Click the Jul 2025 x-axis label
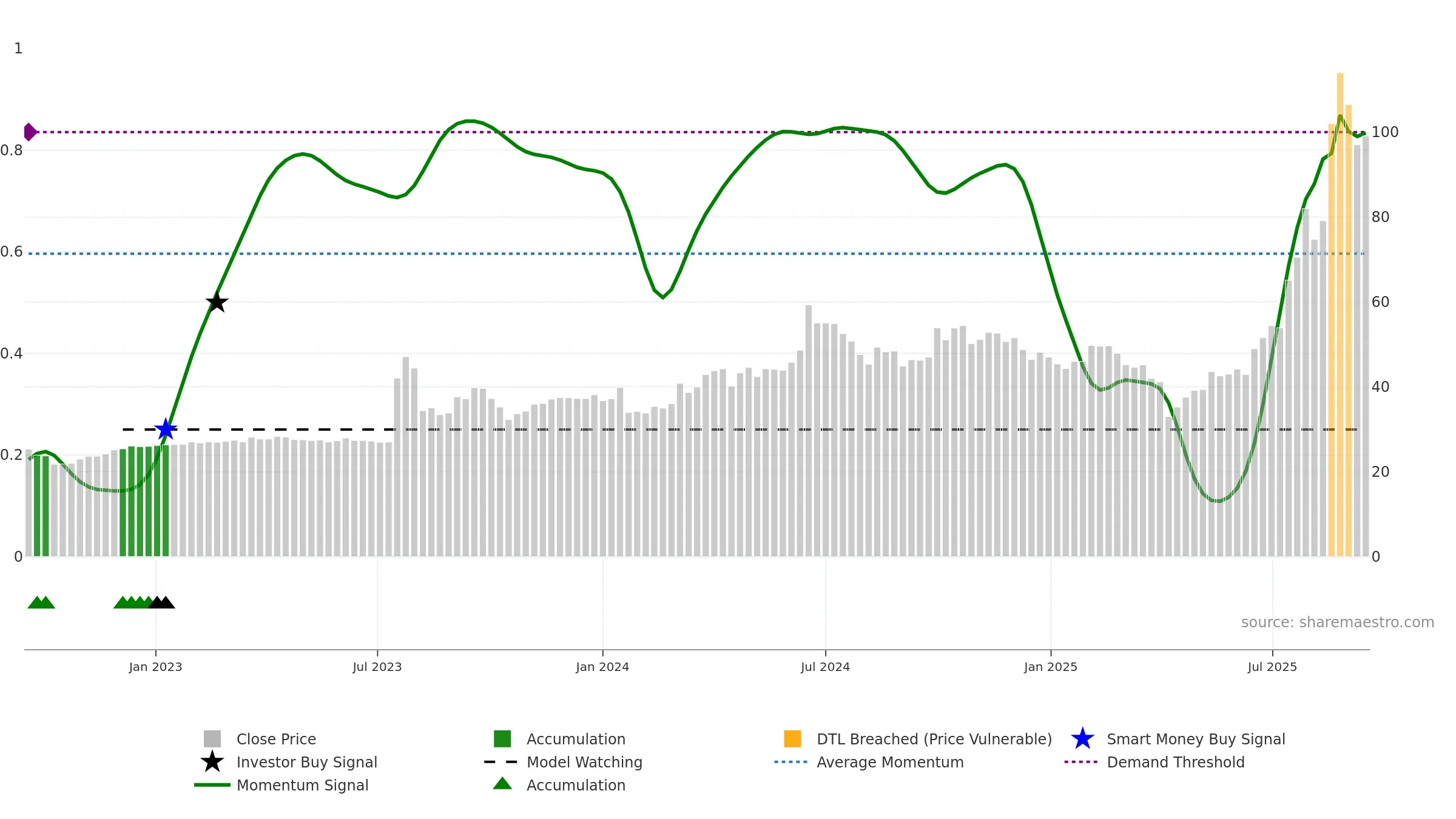 [x=1272, y=667]
